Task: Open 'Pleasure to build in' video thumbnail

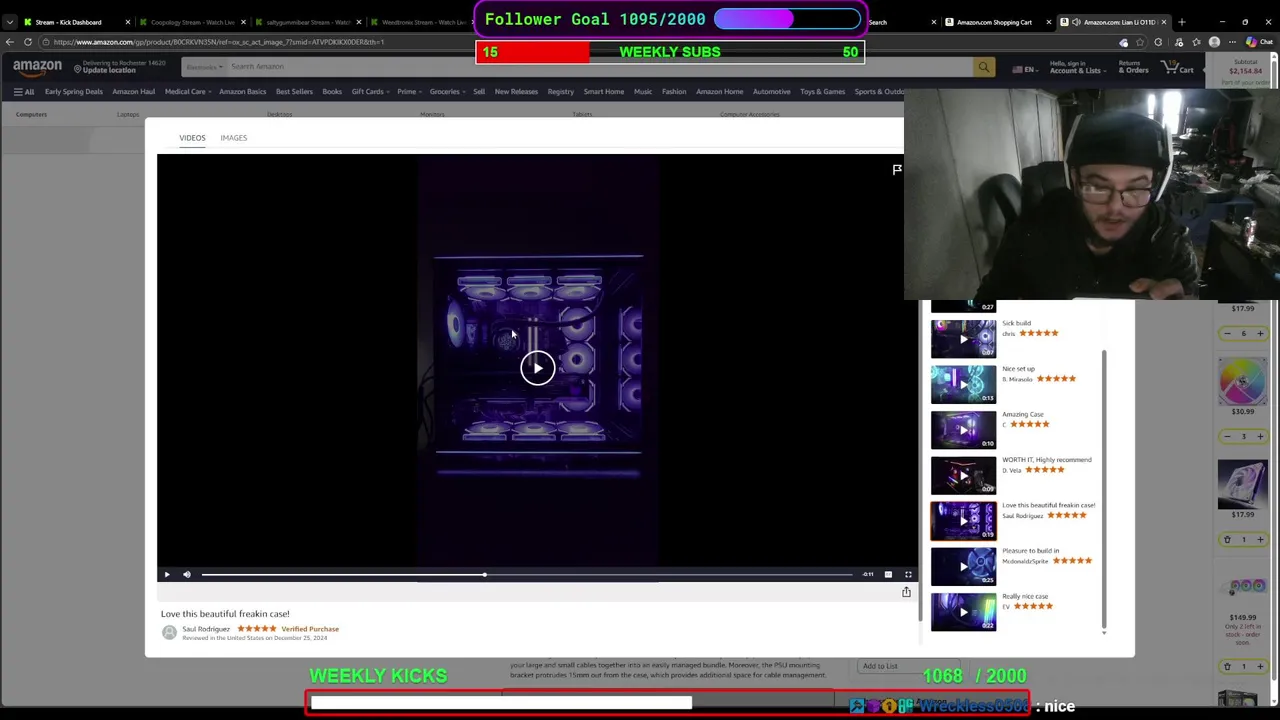Action: [963, 566]
